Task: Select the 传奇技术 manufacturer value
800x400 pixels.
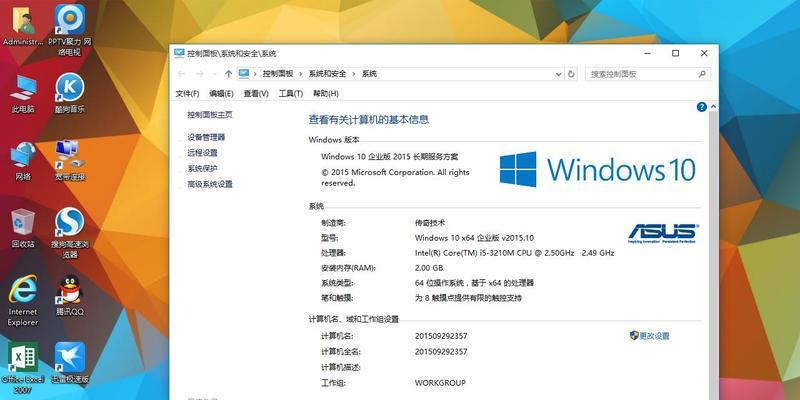Action: (x=430, y=223)
